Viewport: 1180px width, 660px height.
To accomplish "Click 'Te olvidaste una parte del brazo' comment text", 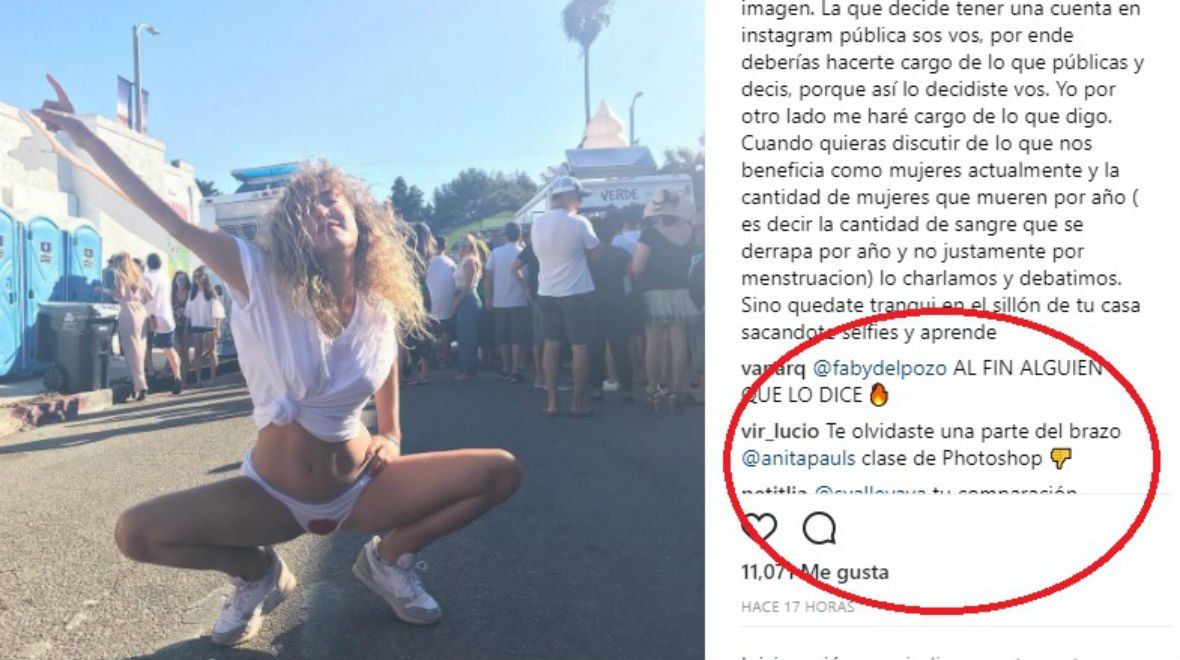I will pyautogui.click(x=974, y=432).
